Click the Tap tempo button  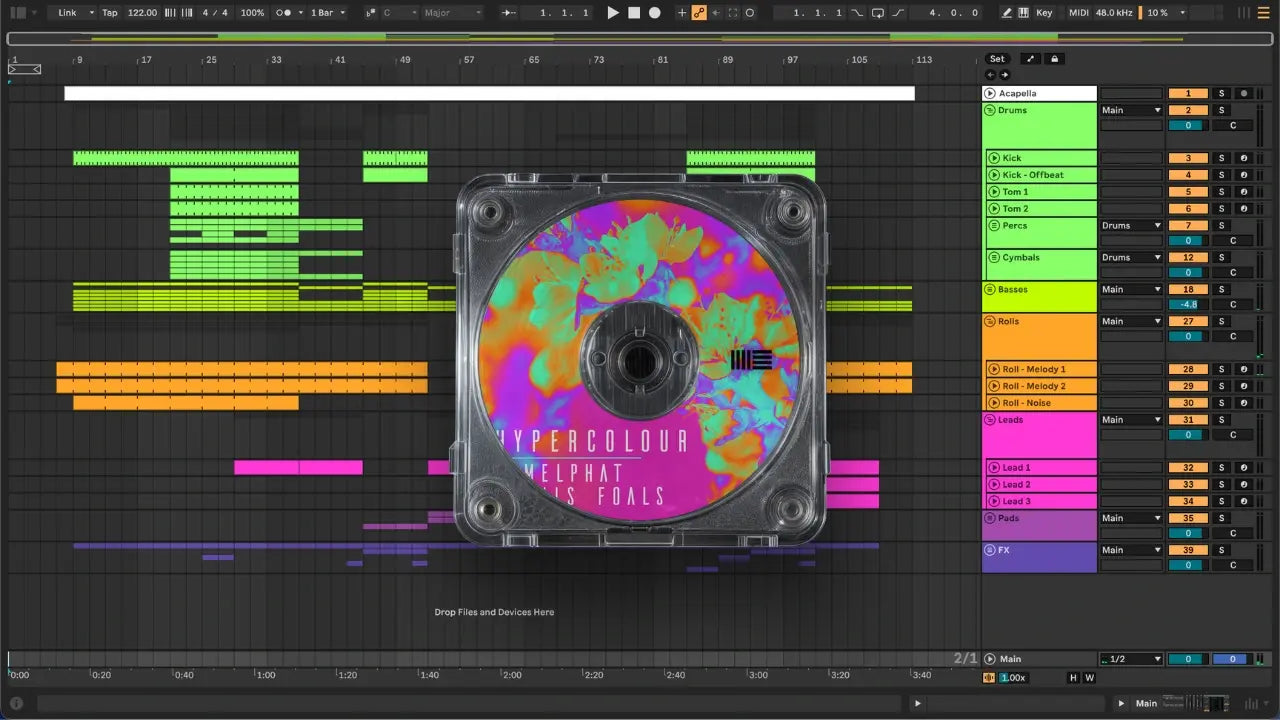point(110,13)
